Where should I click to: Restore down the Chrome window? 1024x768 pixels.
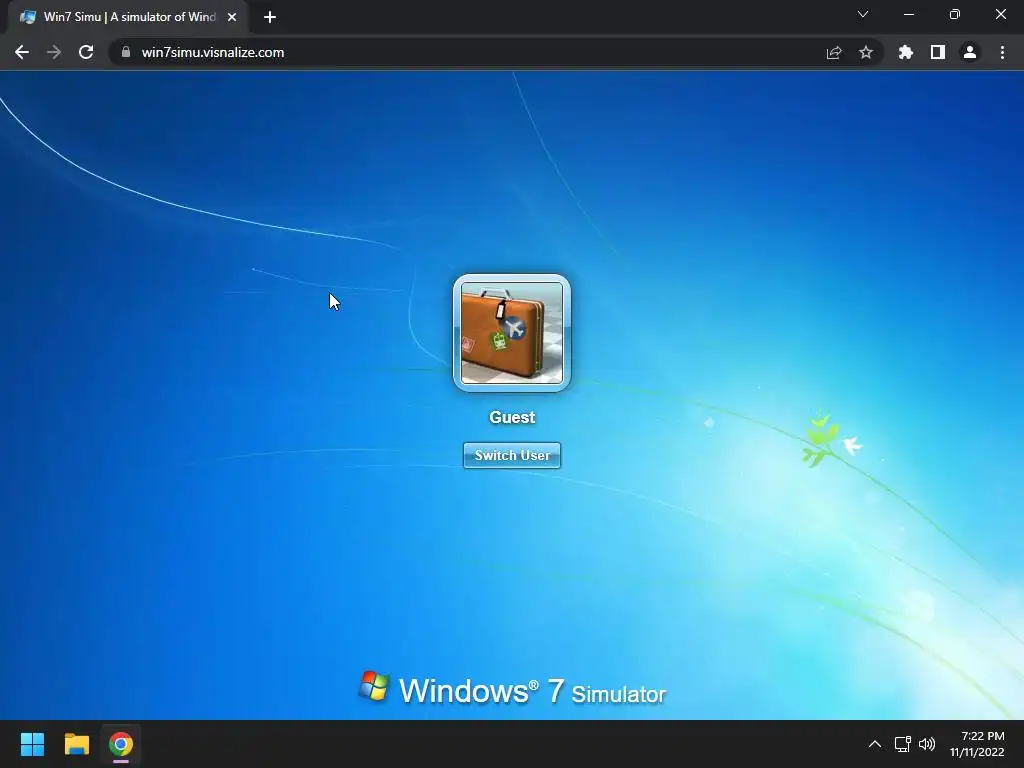[955, 14]
